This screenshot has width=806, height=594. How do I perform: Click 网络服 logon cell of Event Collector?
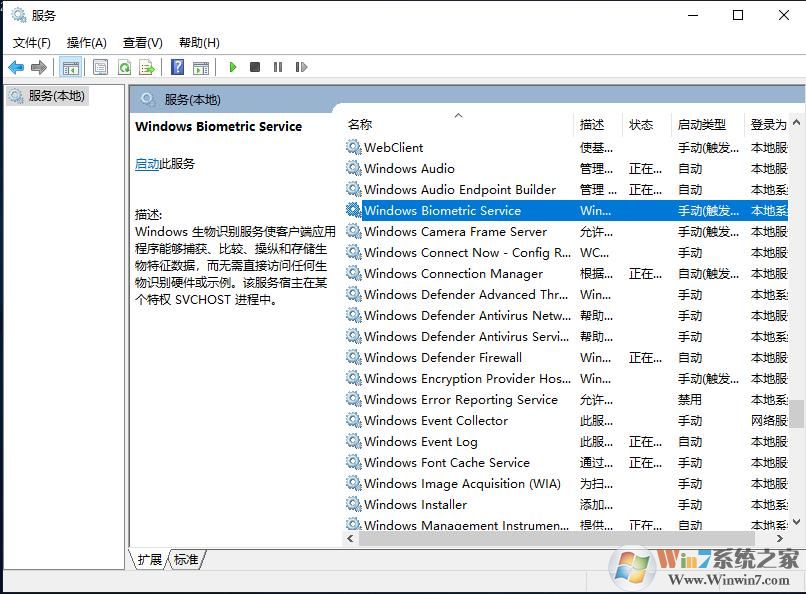pos(769,420)
